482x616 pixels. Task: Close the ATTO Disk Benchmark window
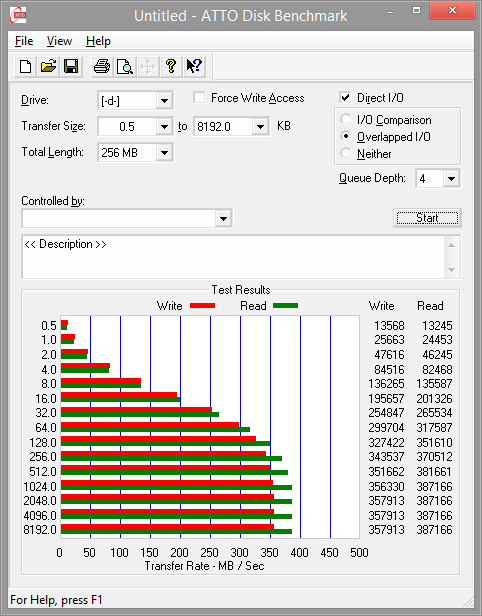pyautogui.click(x=452, y=11)
